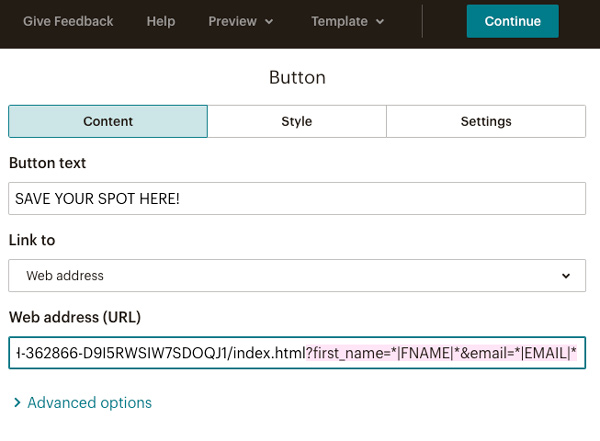The height and width of the screenshot is (441, 600).
Task: Click the Button panel heading
Action: (x=297, y=77)
